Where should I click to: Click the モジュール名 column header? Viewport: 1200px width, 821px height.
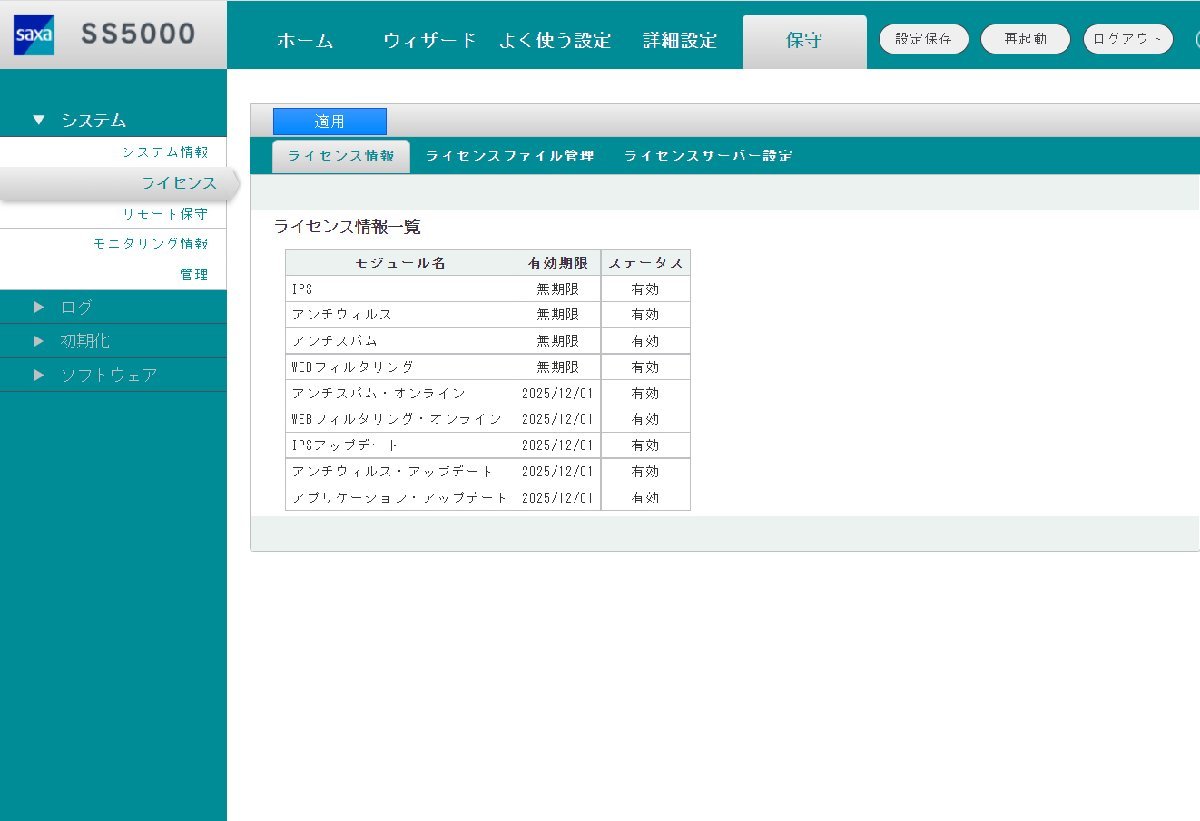tap(400, 263)
